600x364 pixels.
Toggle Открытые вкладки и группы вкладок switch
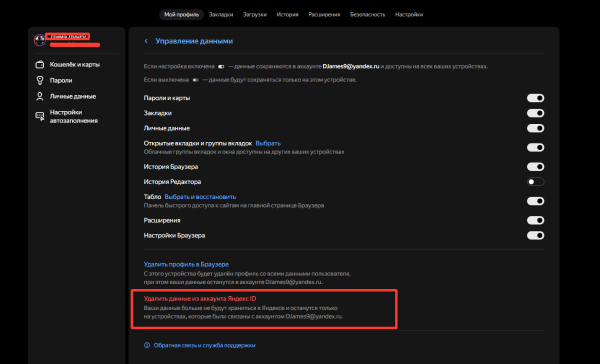pos(535,147)
